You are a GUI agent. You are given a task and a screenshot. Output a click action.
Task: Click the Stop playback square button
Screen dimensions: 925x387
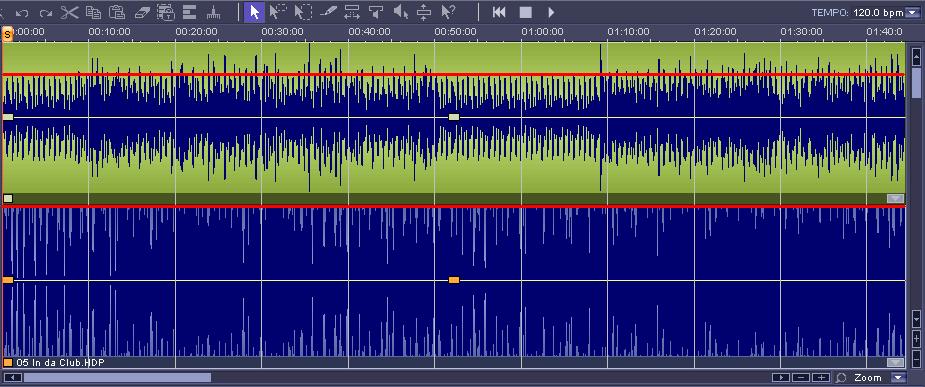(x=526, y=12)
